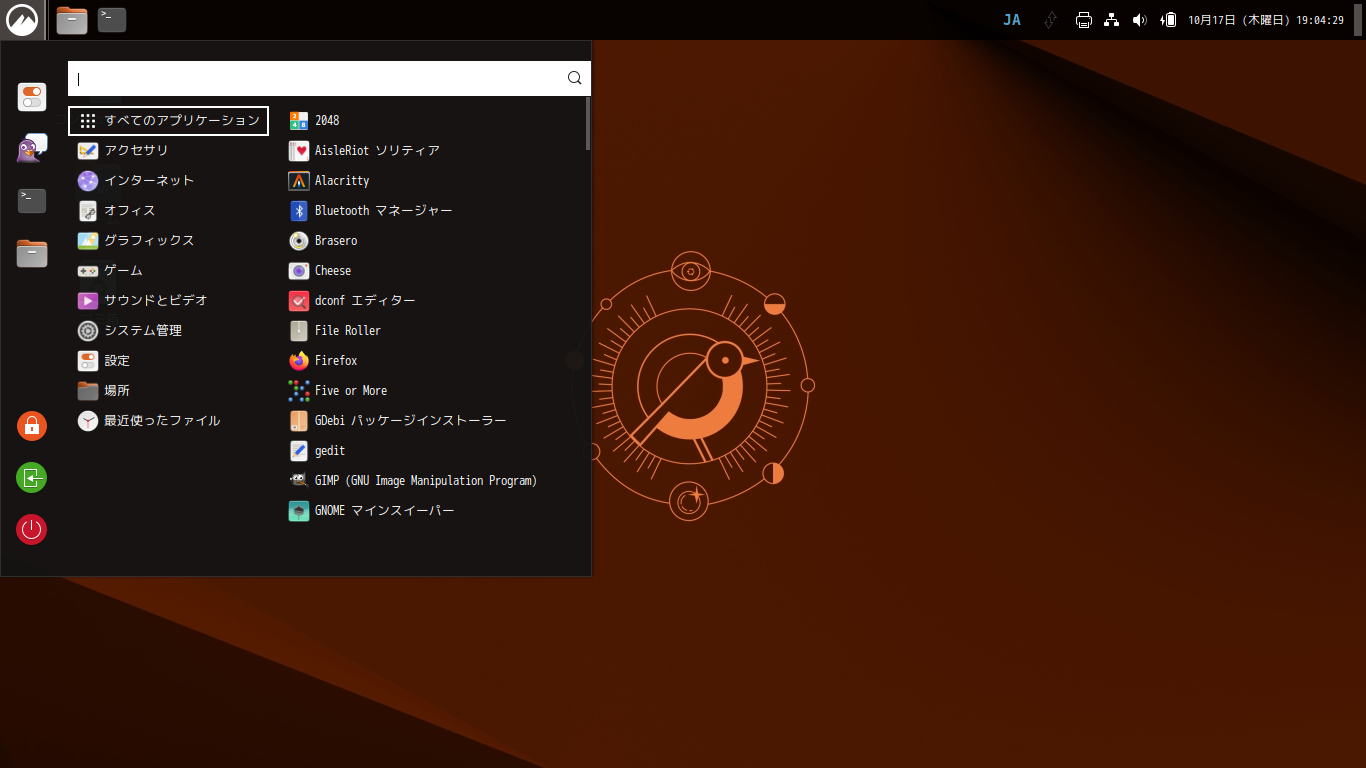Open 最近使ったファイル list
This screenshot has height=768, width=1366.
click(162, 421)
